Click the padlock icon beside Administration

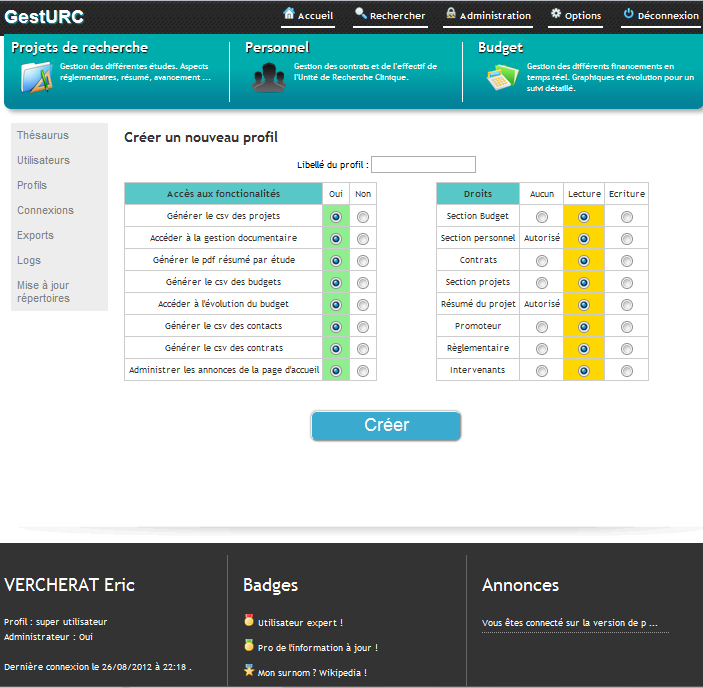(451, 13)
